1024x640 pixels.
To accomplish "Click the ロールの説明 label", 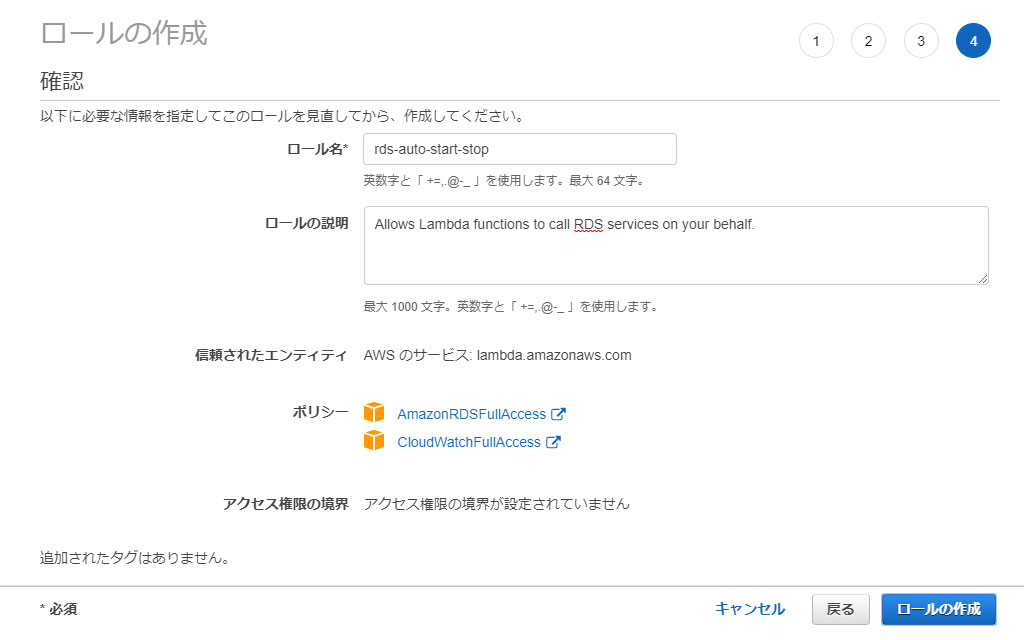I will point(306,223).
